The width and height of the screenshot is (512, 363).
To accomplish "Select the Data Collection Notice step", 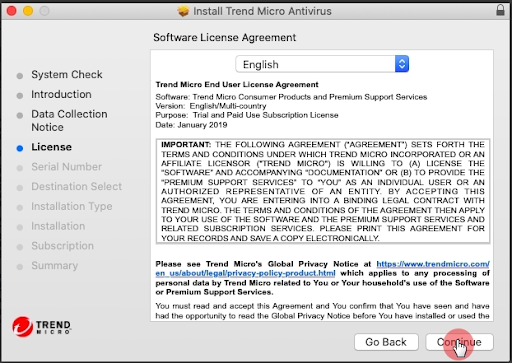I will coord(69,120).
